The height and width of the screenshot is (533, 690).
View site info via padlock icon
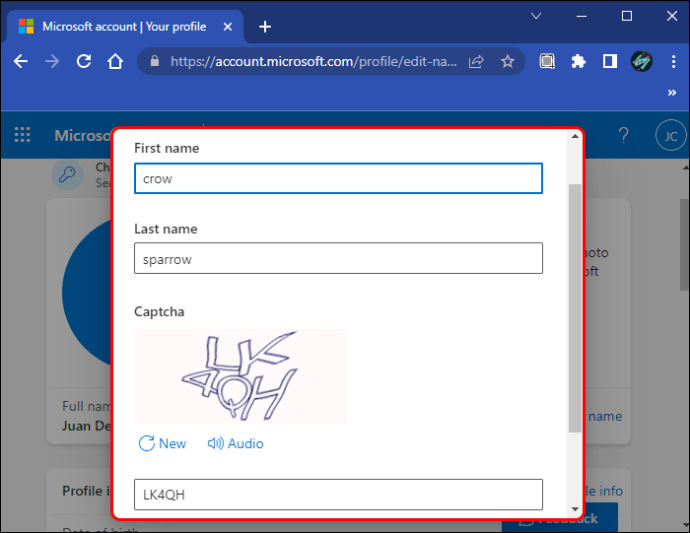pos(154,61)
